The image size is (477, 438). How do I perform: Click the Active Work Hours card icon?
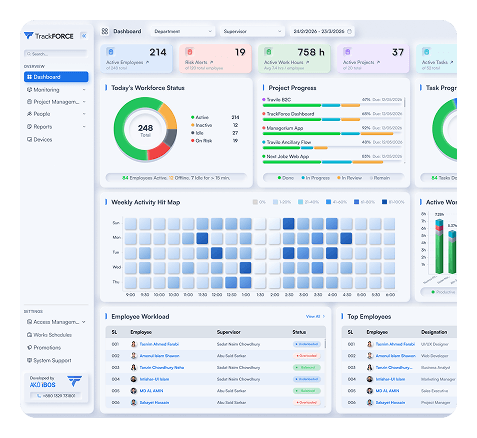[x=268, y=52]
